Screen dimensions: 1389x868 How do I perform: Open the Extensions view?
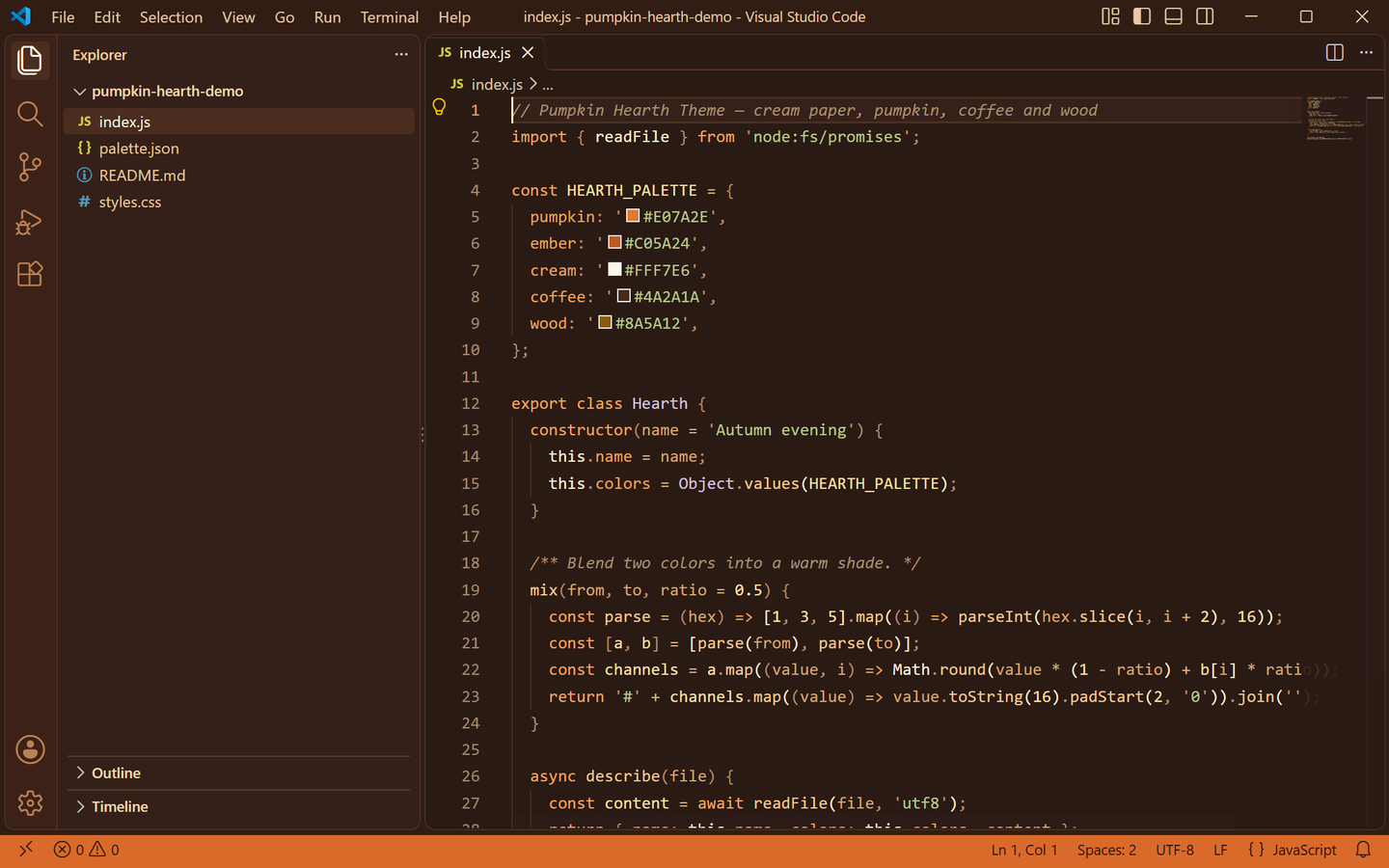[x=30, y=274]
